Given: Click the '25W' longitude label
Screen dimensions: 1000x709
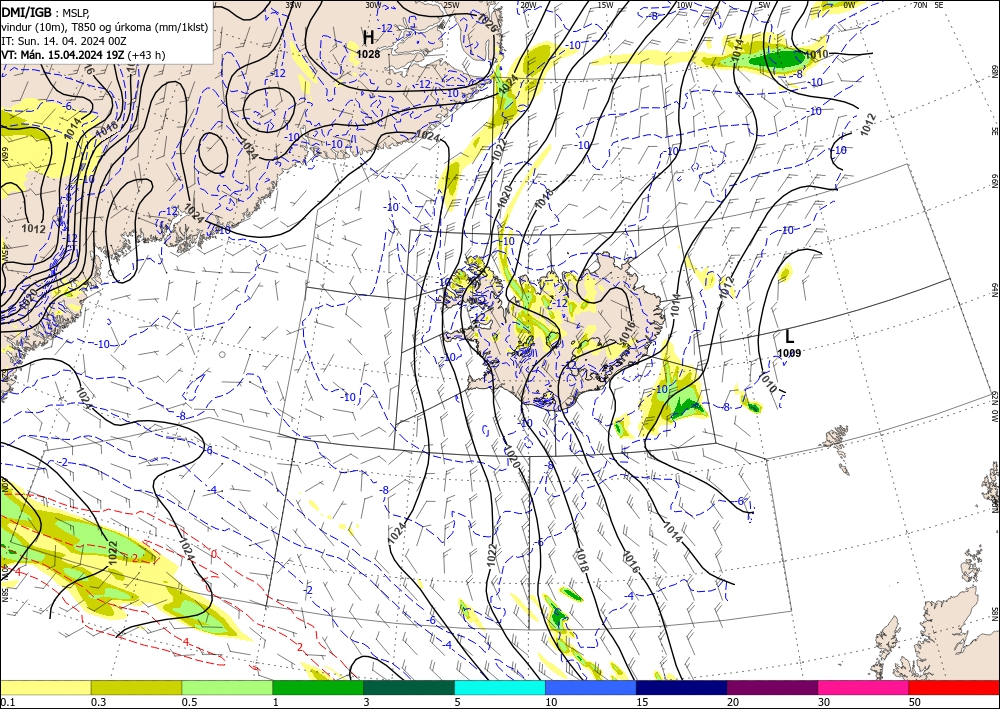Looking at the screenshot, I should pos(451,5).
